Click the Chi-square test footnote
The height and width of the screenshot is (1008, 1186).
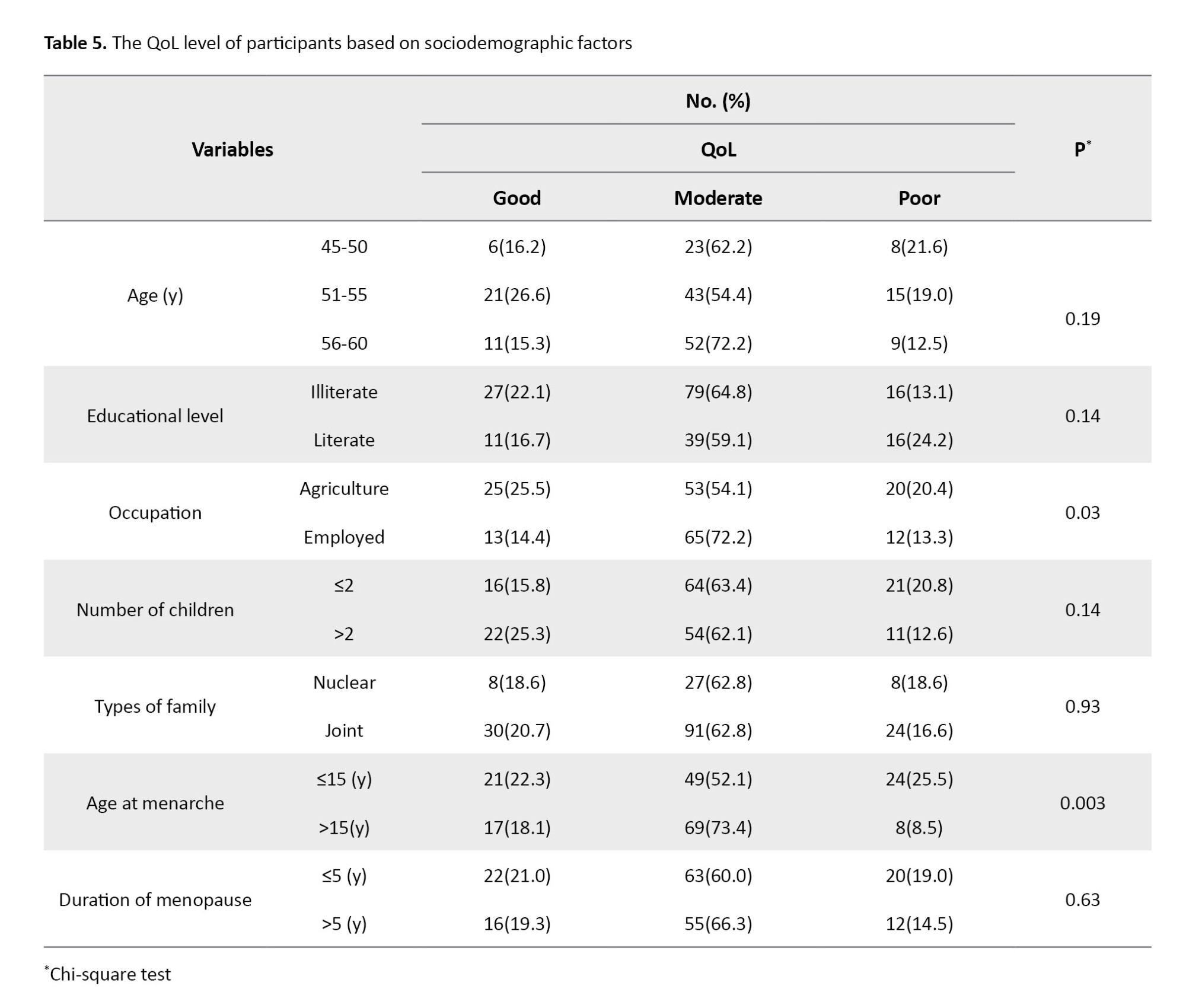click(x=110, y=974)
